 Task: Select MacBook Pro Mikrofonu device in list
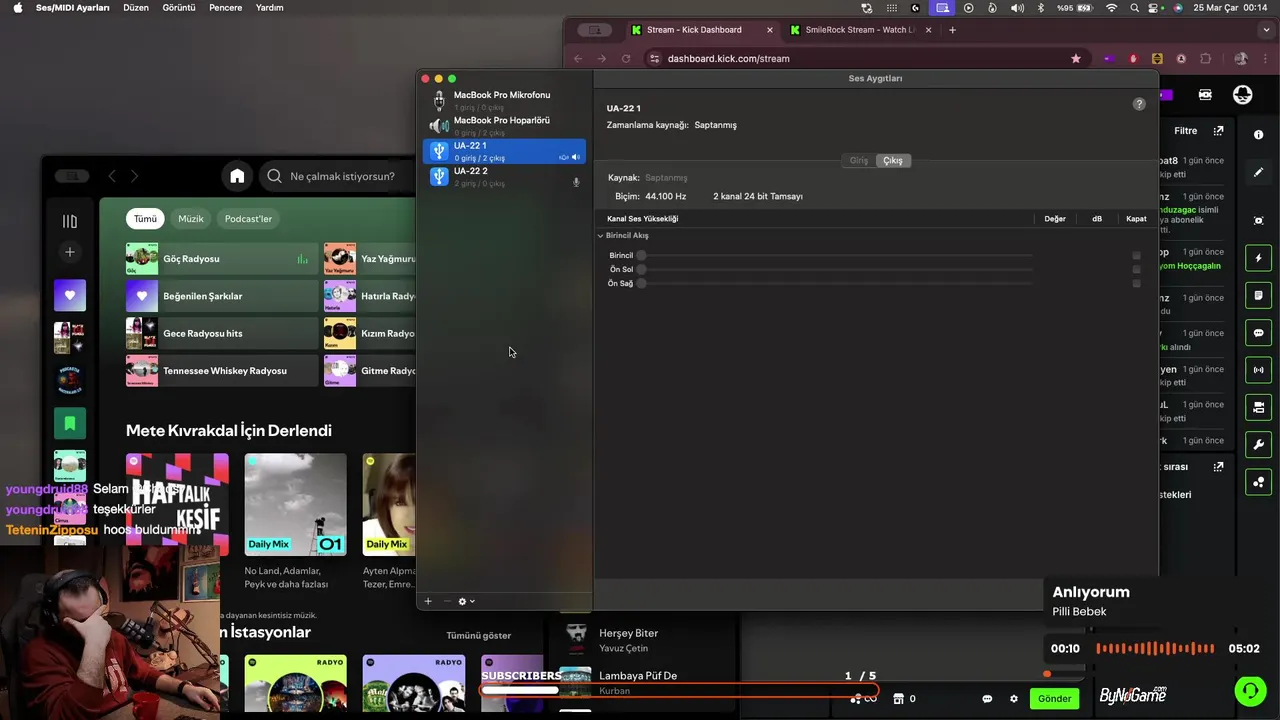[x=504, y=100]
